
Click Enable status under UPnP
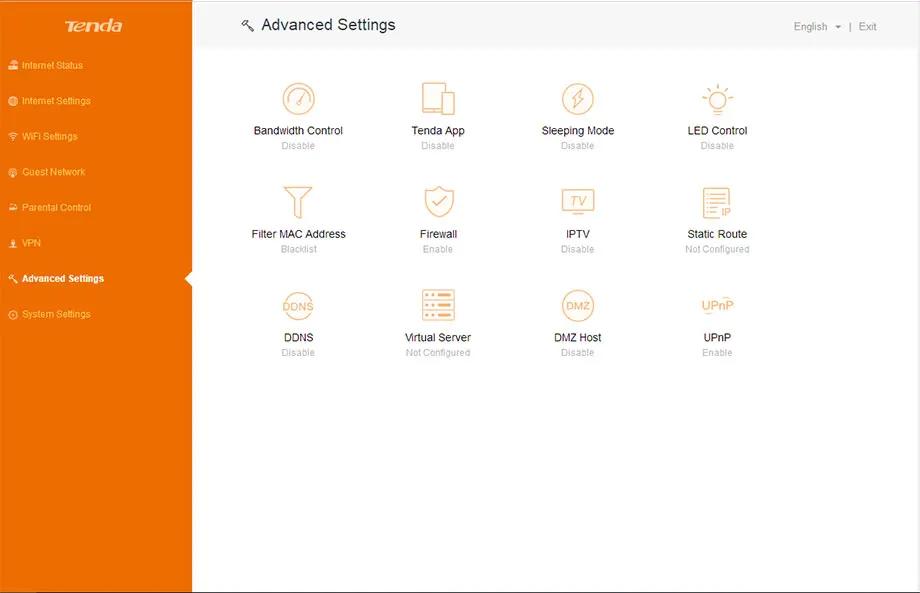pyautogui.click(x=717, y=353)
